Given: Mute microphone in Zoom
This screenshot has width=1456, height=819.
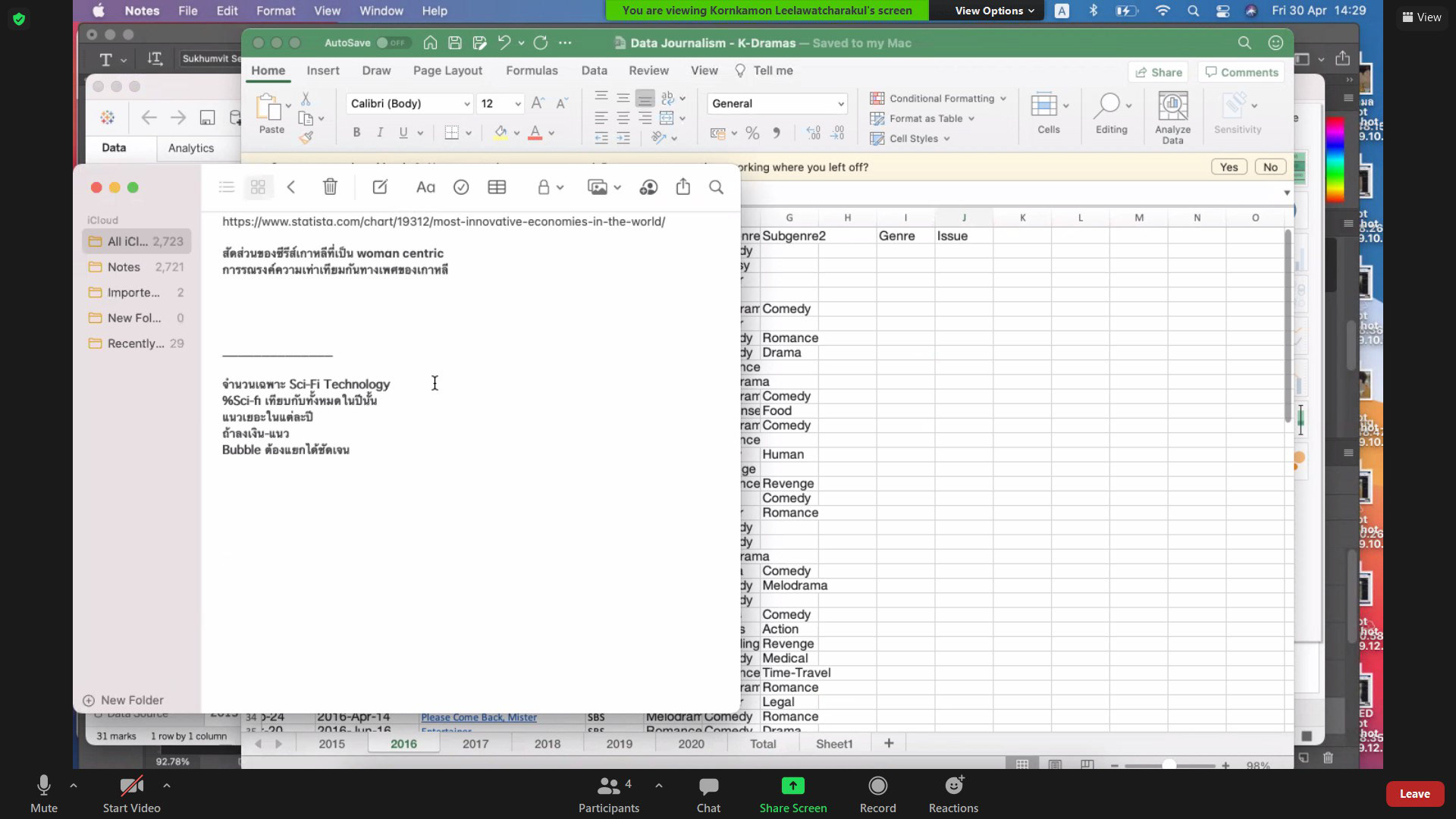Looking at the screenshot, I should pyautogui.click(x=44, y=794).
